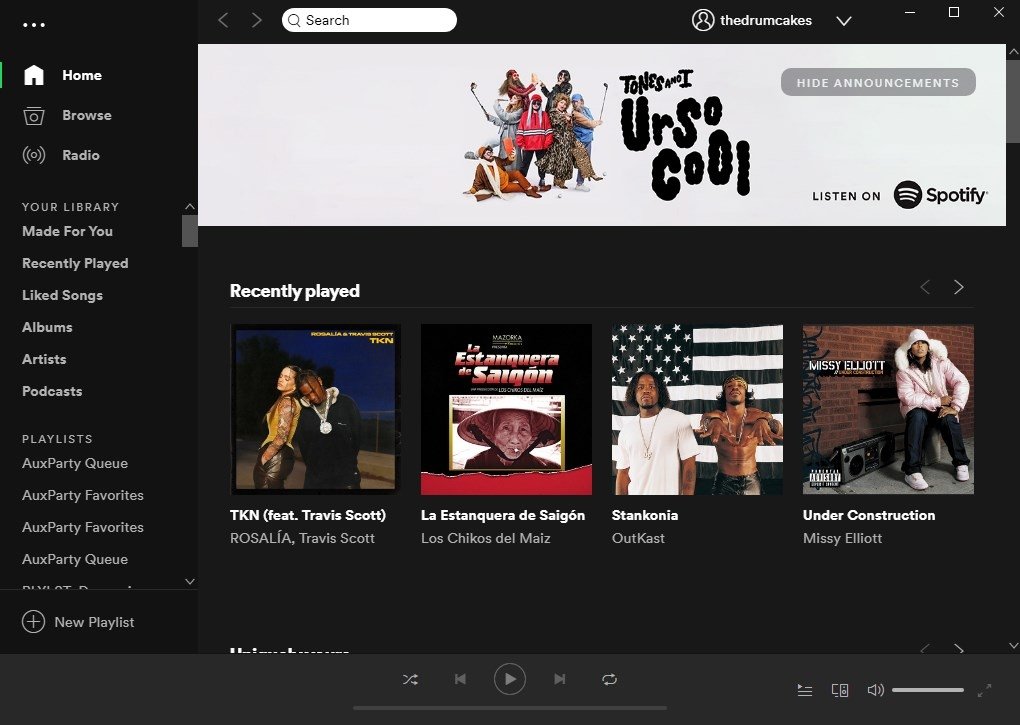Click the Play button
The height and width of the screenshot is (725, 1020).
(x=510, y=679)
